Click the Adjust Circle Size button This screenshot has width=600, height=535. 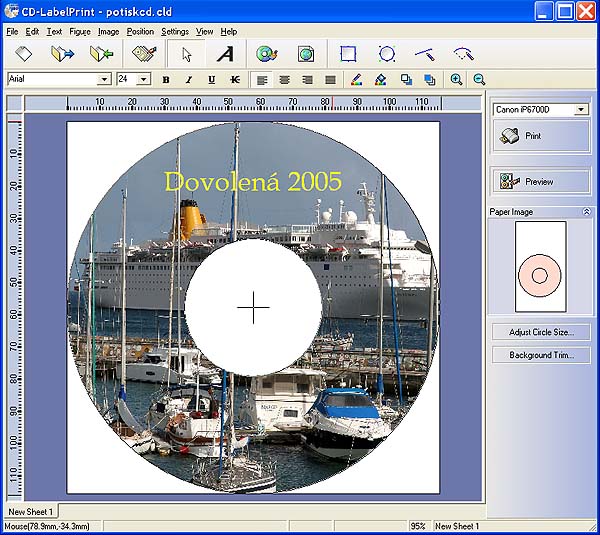[541, 332]
